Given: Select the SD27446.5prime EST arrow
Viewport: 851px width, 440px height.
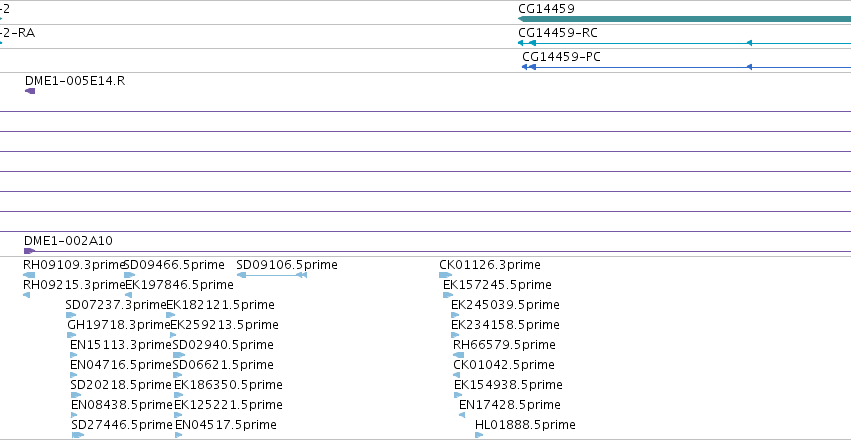Looking at the screenshot, I should pyautogui.click(x=78, y=435).
